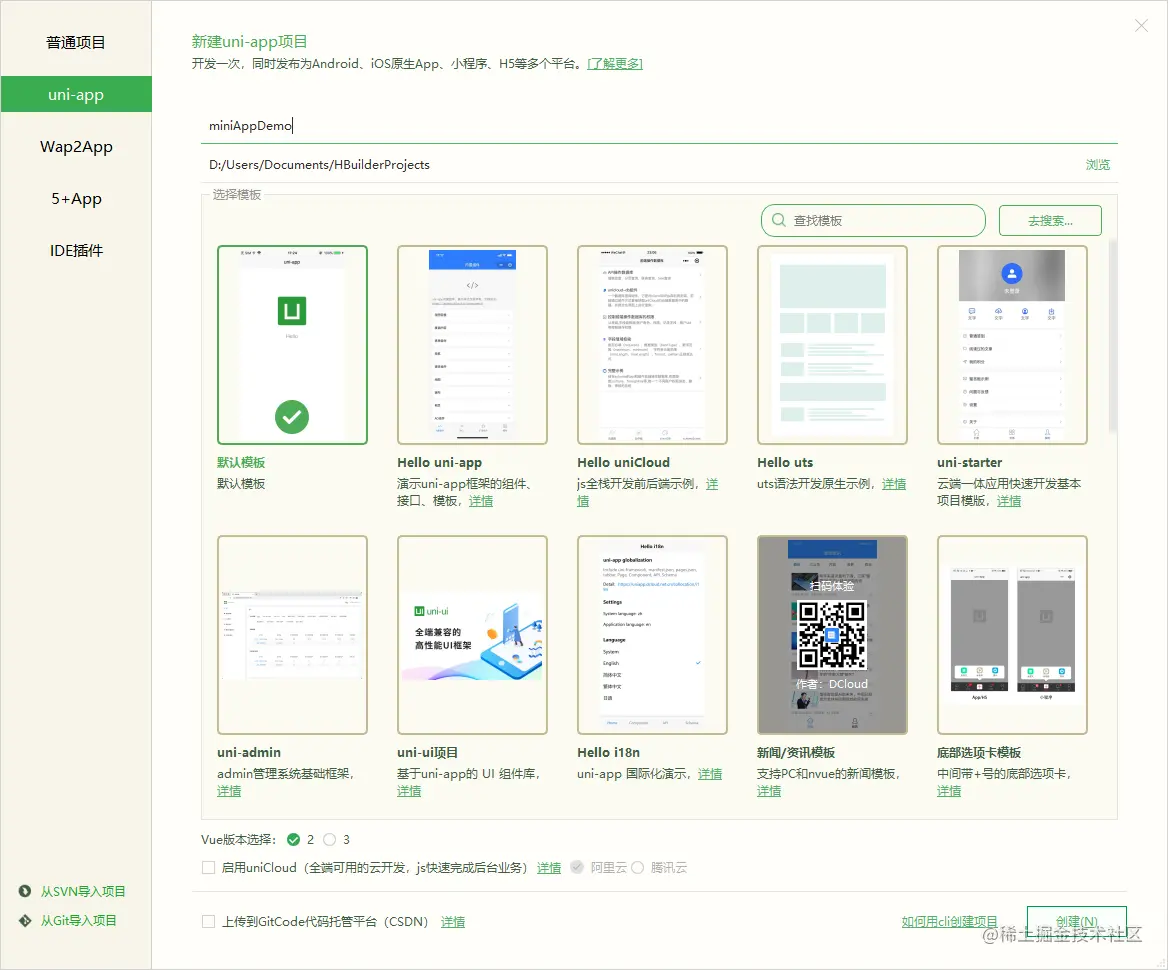Click 浏览 to browse for folder
Image resolution: width=1168 pixels, height=970 pixels.
pos(1097,165)
